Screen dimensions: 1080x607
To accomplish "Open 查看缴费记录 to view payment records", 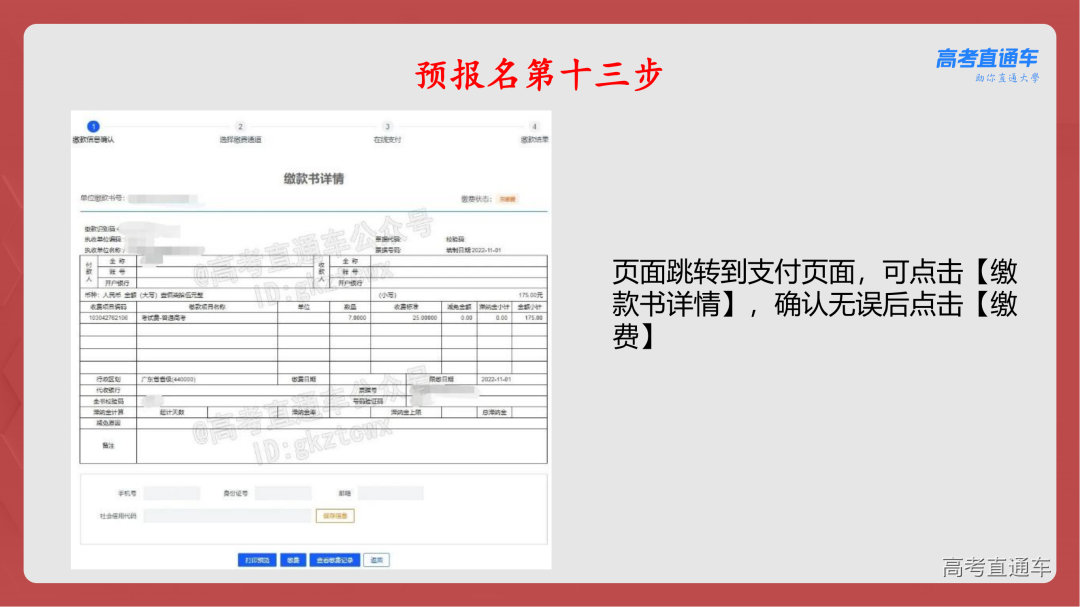I will pos(333,558).
